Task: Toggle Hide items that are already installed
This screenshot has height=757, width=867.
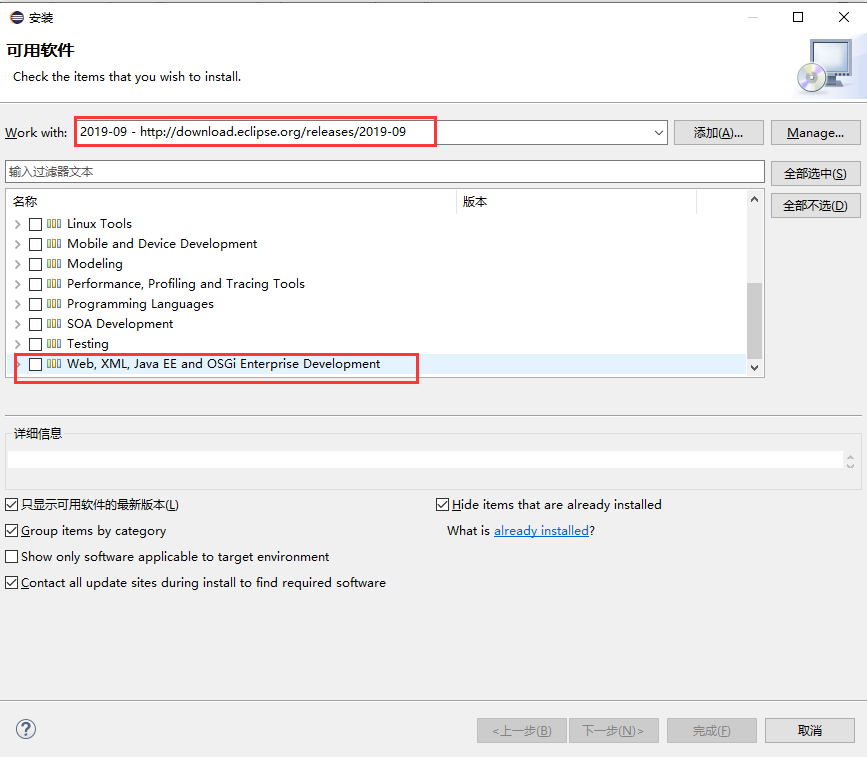Action: click(442, 504)
